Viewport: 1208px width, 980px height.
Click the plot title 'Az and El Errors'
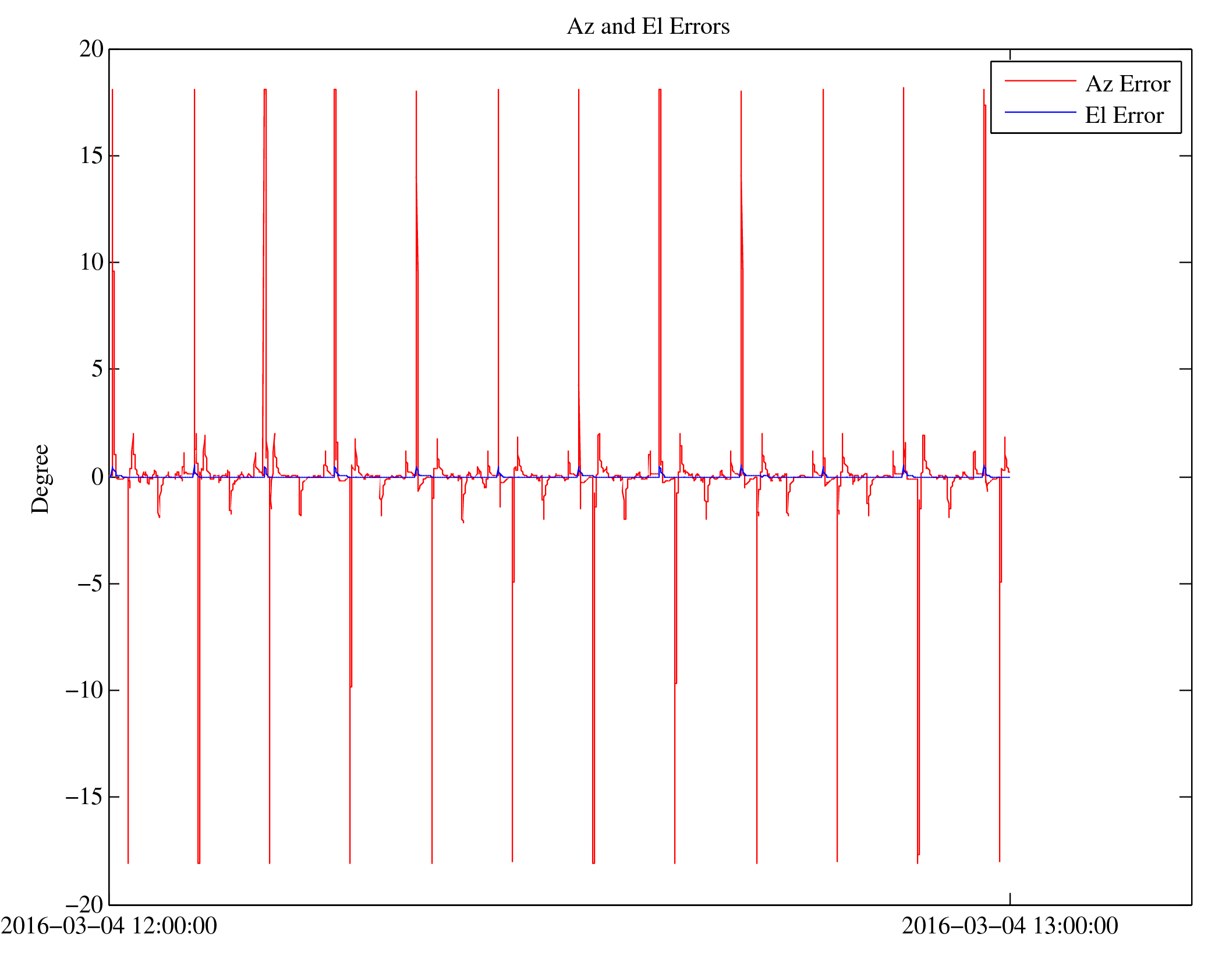(x=648, y=27)
